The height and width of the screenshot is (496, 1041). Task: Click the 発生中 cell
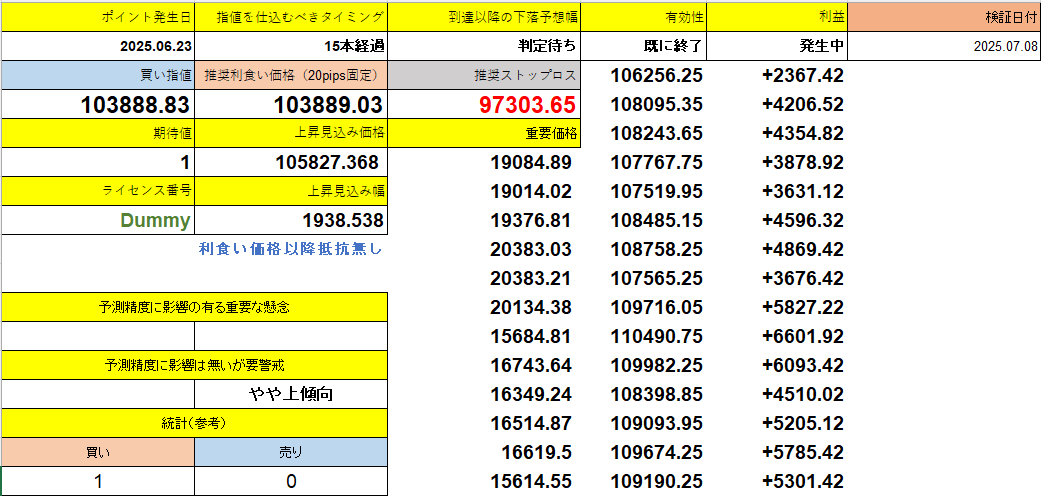[778, 46]
